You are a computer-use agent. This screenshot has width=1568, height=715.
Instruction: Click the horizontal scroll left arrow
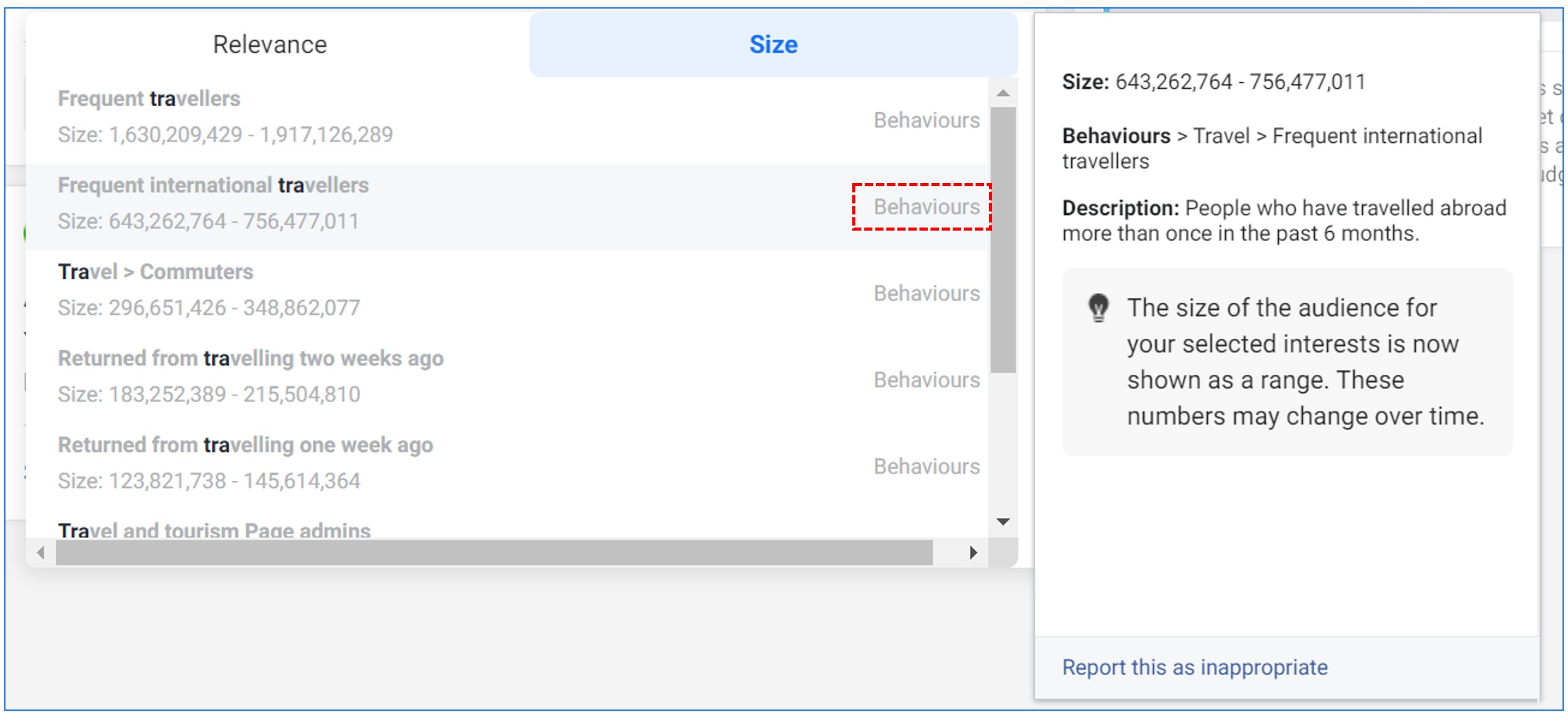coord(41,553)
